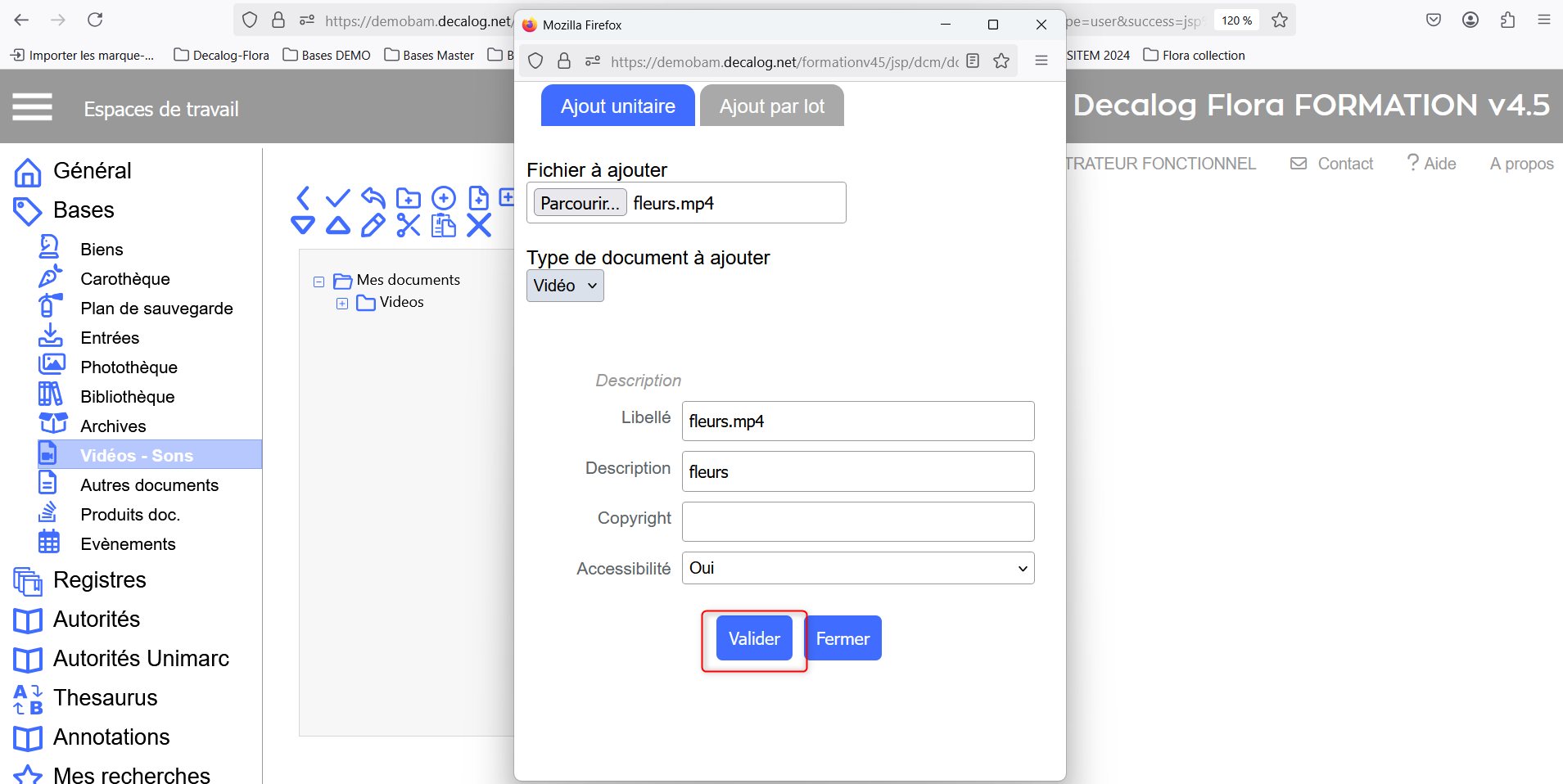Image resolution: width=1563 pixels, height=784 pixels.
Task: Click the pencil edit icon
Action: click(373, 225)
